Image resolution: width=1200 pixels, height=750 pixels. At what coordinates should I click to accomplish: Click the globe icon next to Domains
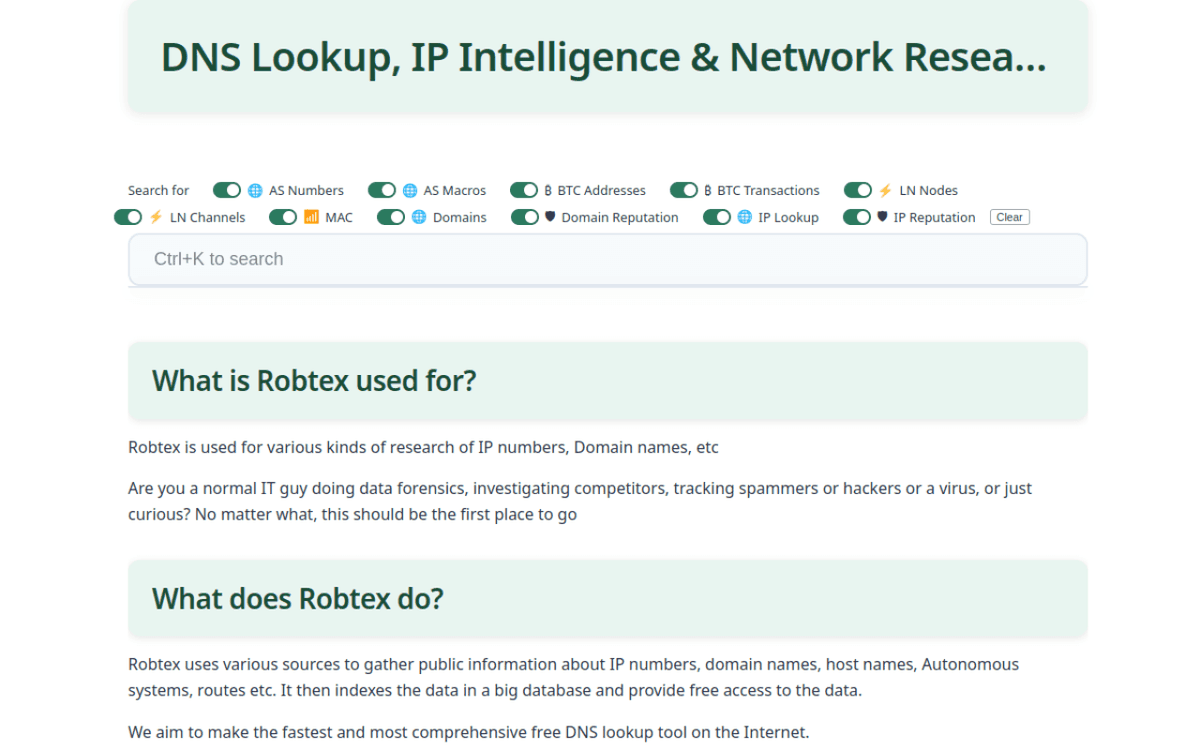click(x=417, y=217)
